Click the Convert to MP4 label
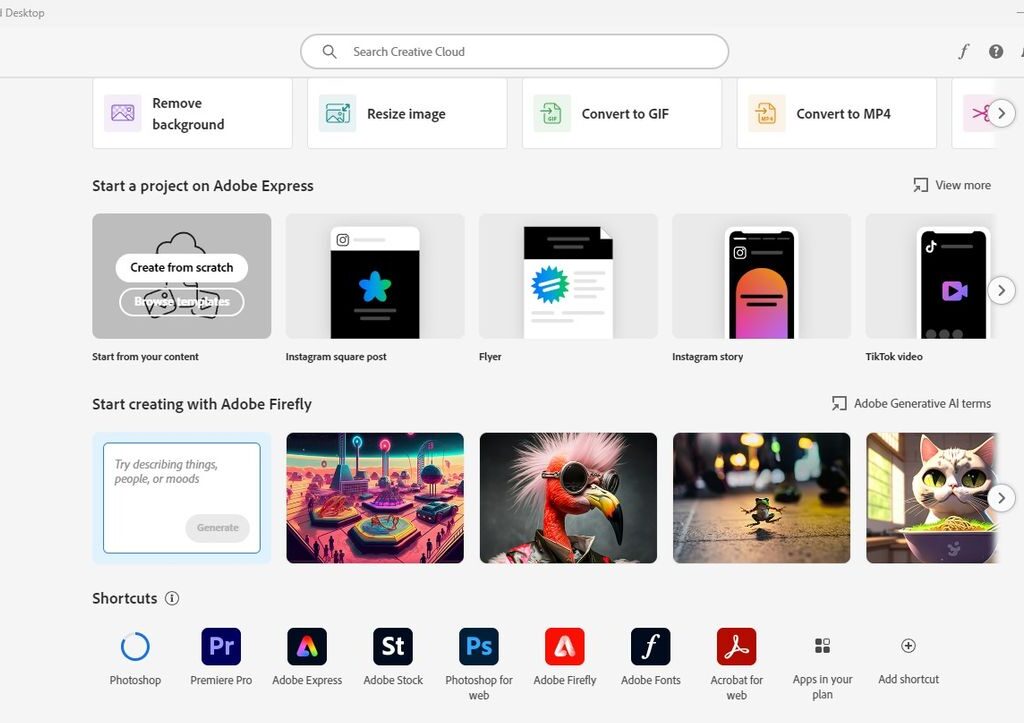Viewport: 1024px width, 723px height. click(x=843, y=114)
